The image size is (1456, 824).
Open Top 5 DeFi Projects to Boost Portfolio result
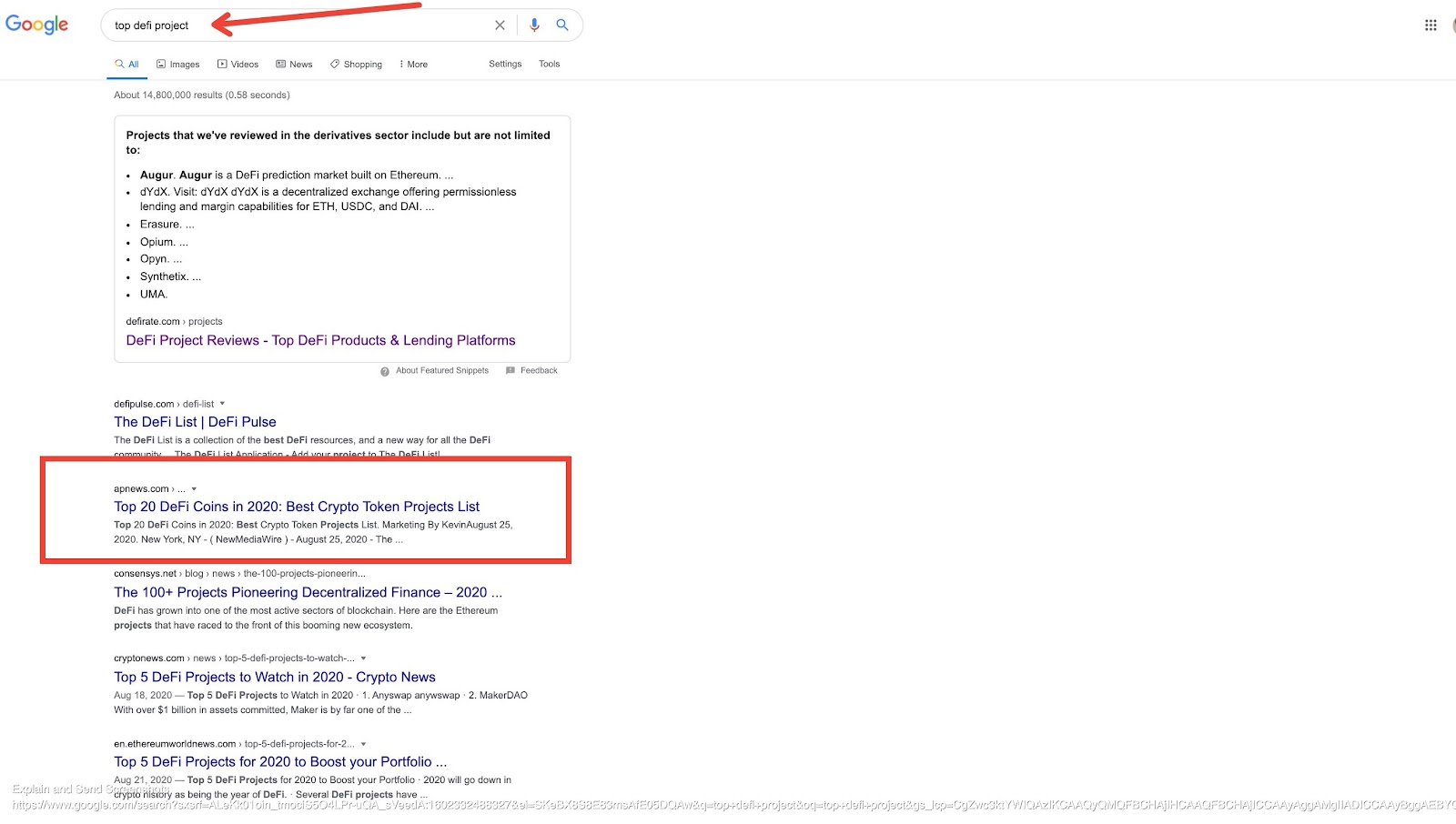(280, 762)
